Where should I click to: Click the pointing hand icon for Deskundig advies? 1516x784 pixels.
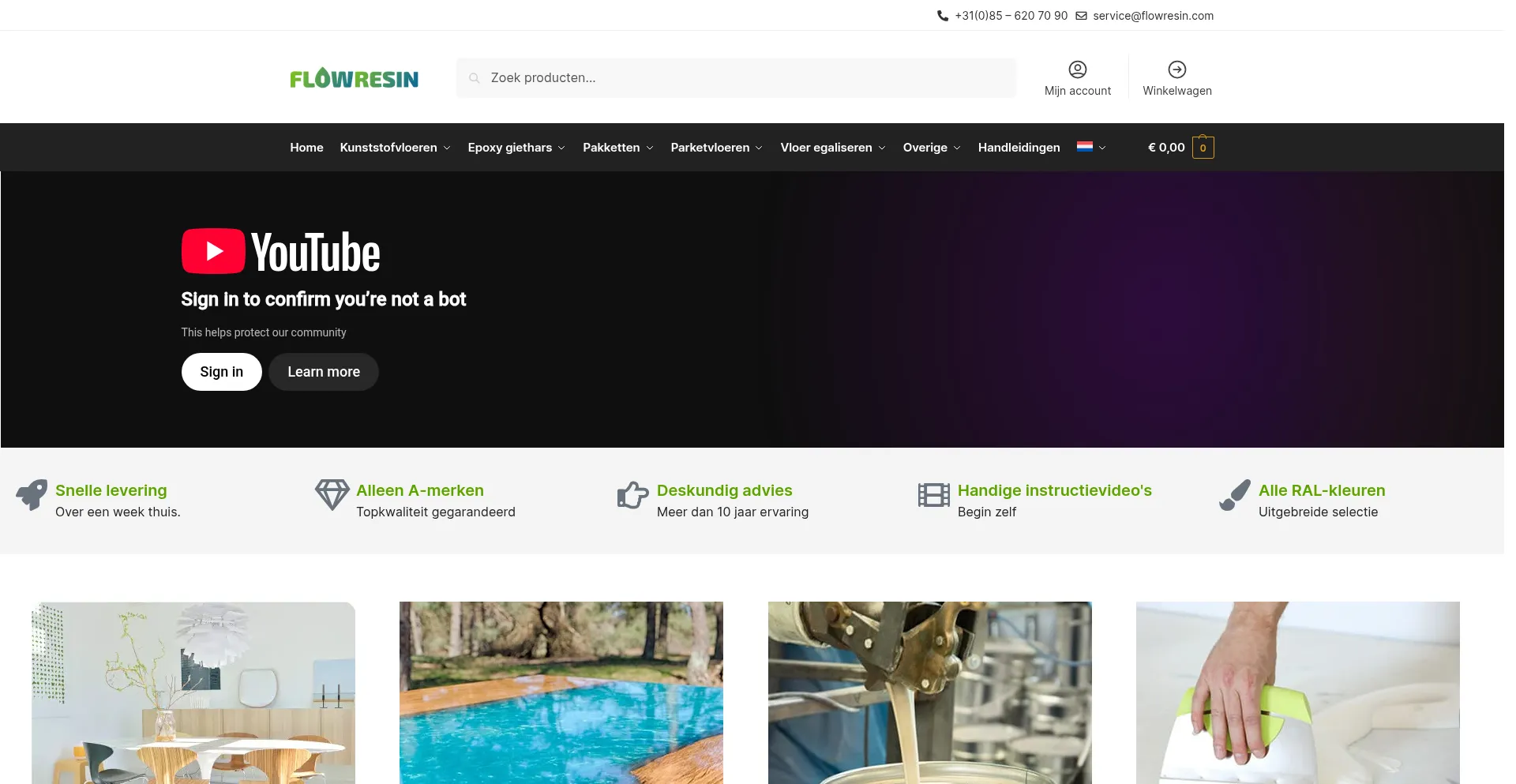point(632,495)
